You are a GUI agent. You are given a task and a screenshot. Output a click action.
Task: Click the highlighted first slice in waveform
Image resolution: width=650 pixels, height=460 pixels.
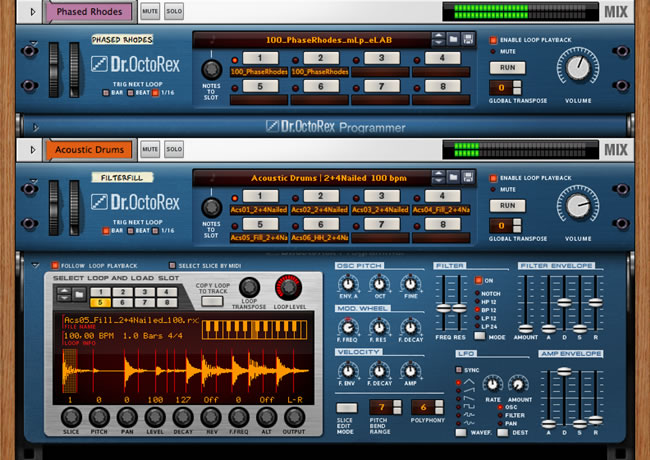(70, 370)
